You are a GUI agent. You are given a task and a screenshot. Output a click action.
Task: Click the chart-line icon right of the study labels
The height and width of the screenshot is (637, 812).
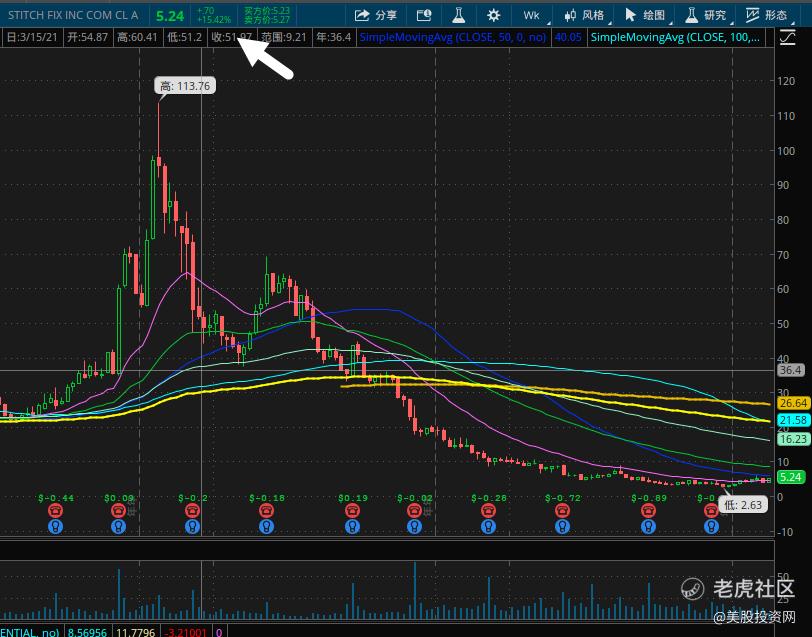(787, 37)
